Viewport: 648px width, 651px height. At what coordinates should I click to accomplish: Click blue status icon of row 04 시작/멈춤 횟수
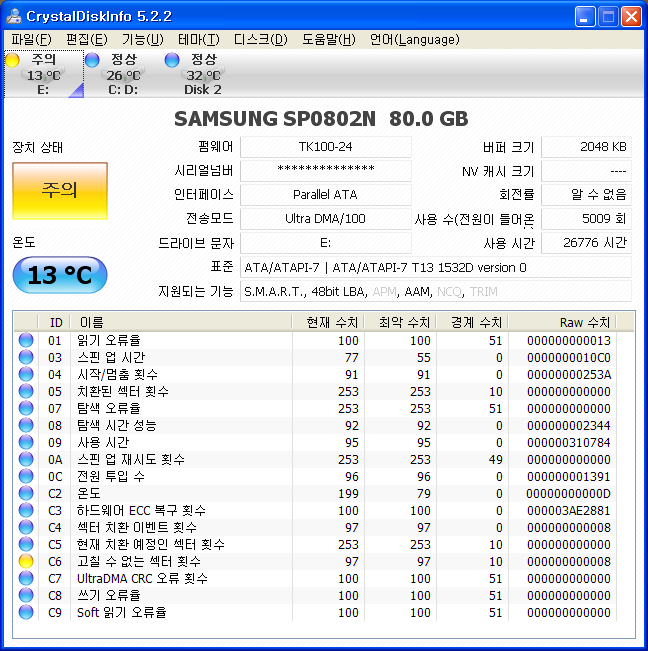[x=26, y=374]
